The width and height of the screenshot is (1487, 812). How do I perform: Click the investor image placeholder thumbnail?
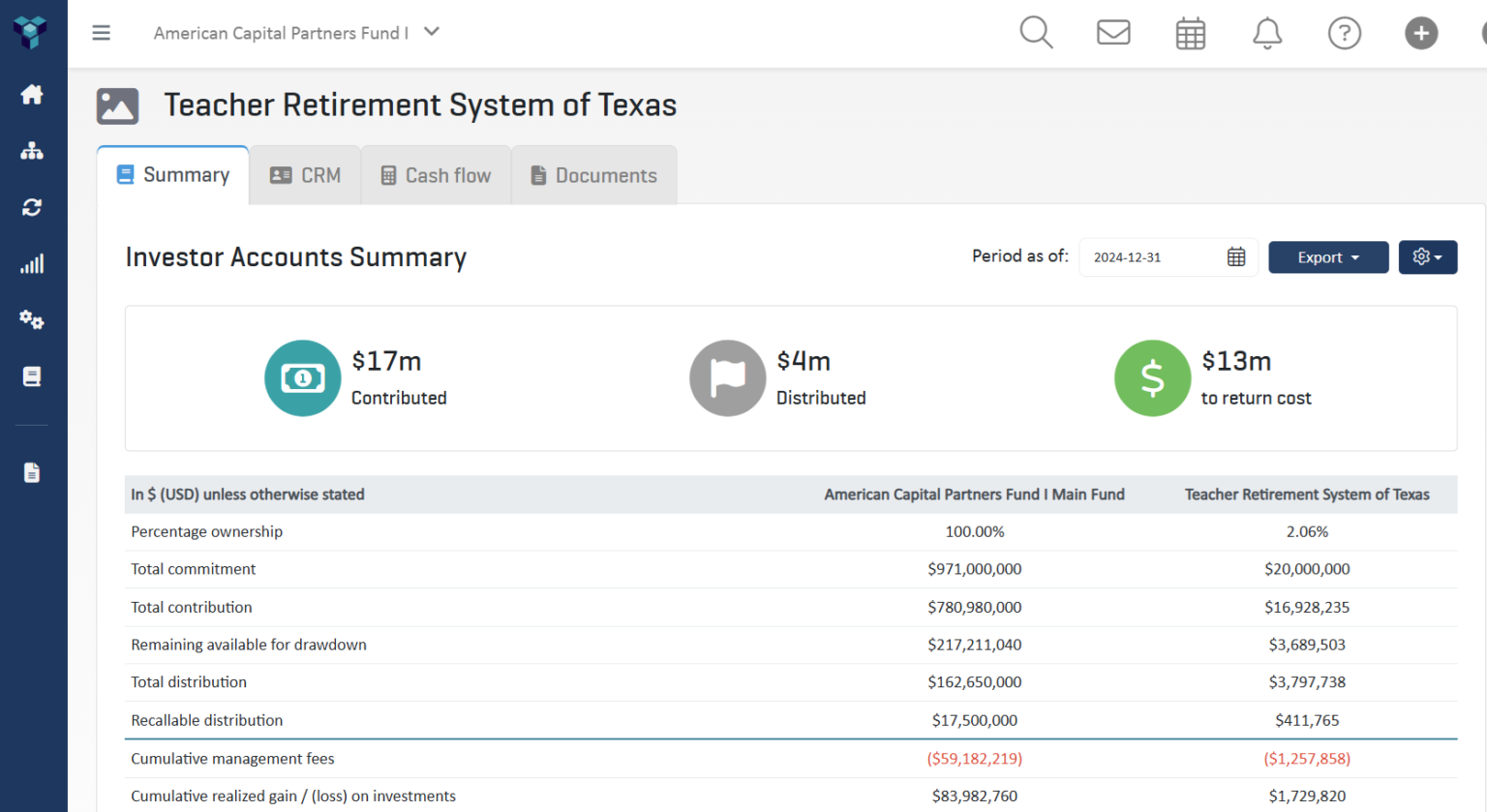(117, 106)
